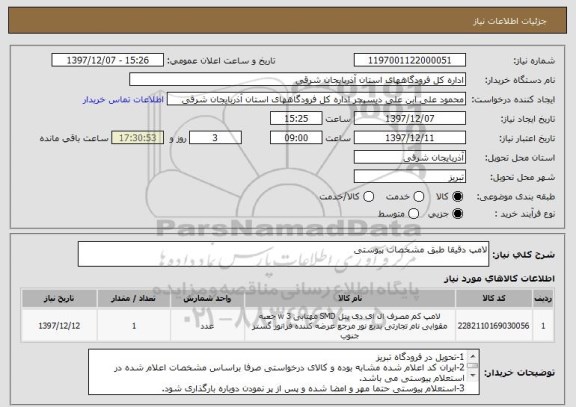Click the remaining days field showing 3
The width and height of the screenshot is (576, 407).
tap(215, 138)
